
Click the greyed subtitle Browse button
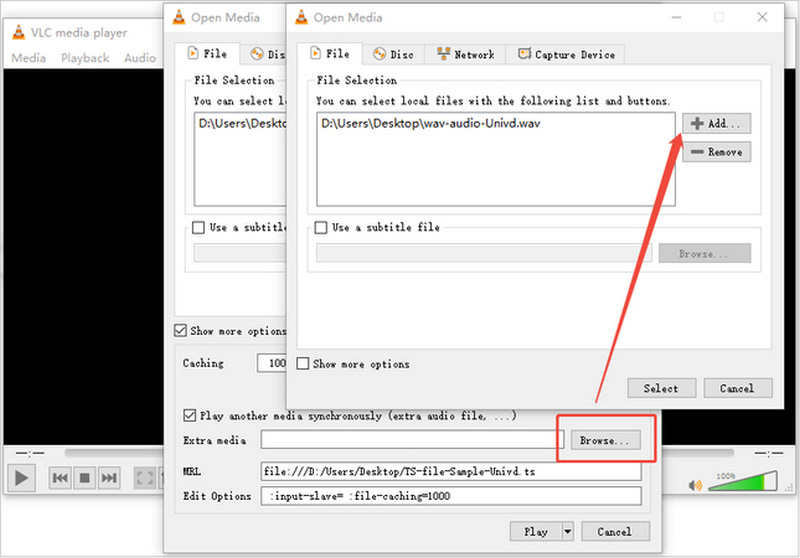point(705,253)
